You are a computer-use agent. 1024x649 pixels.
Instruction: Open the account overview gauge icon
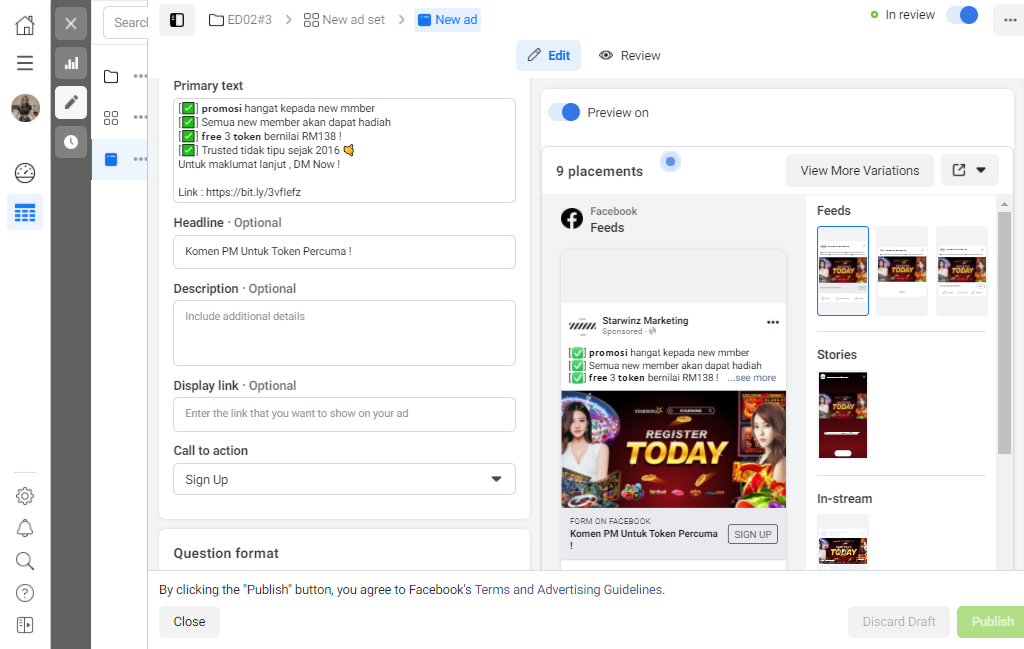pos(25,173)
